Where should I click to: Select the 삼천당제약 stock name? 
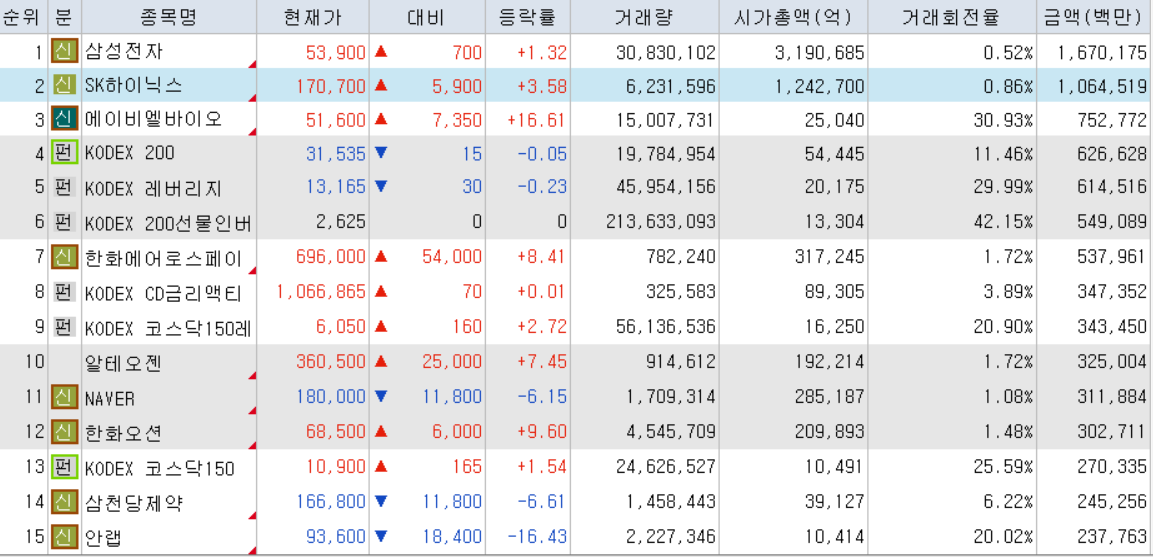[134, 503]
